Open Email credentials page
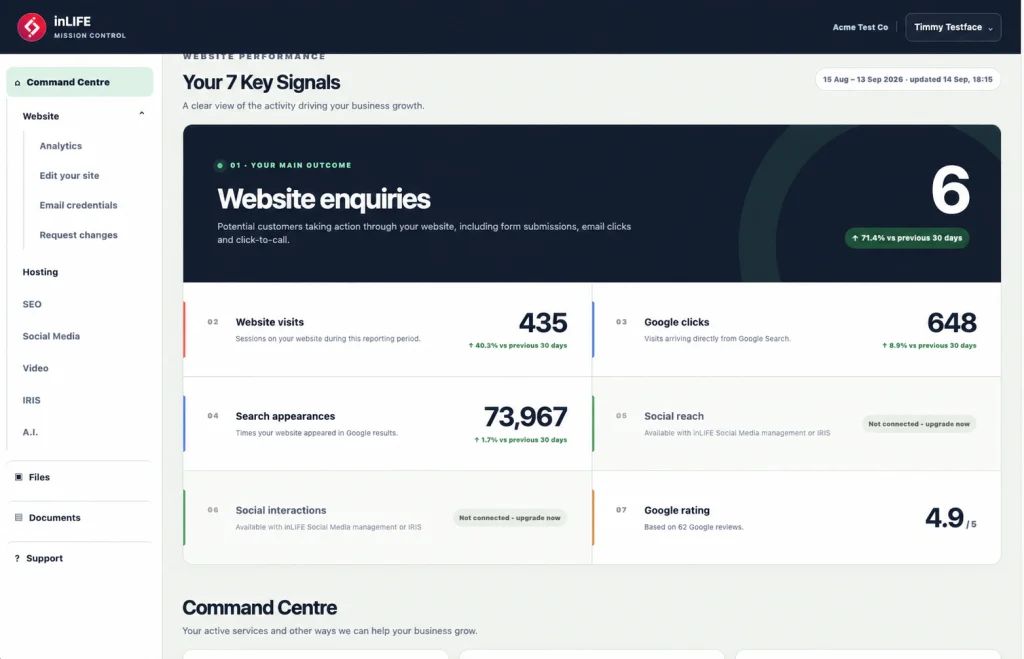 (x=78, y=205)
